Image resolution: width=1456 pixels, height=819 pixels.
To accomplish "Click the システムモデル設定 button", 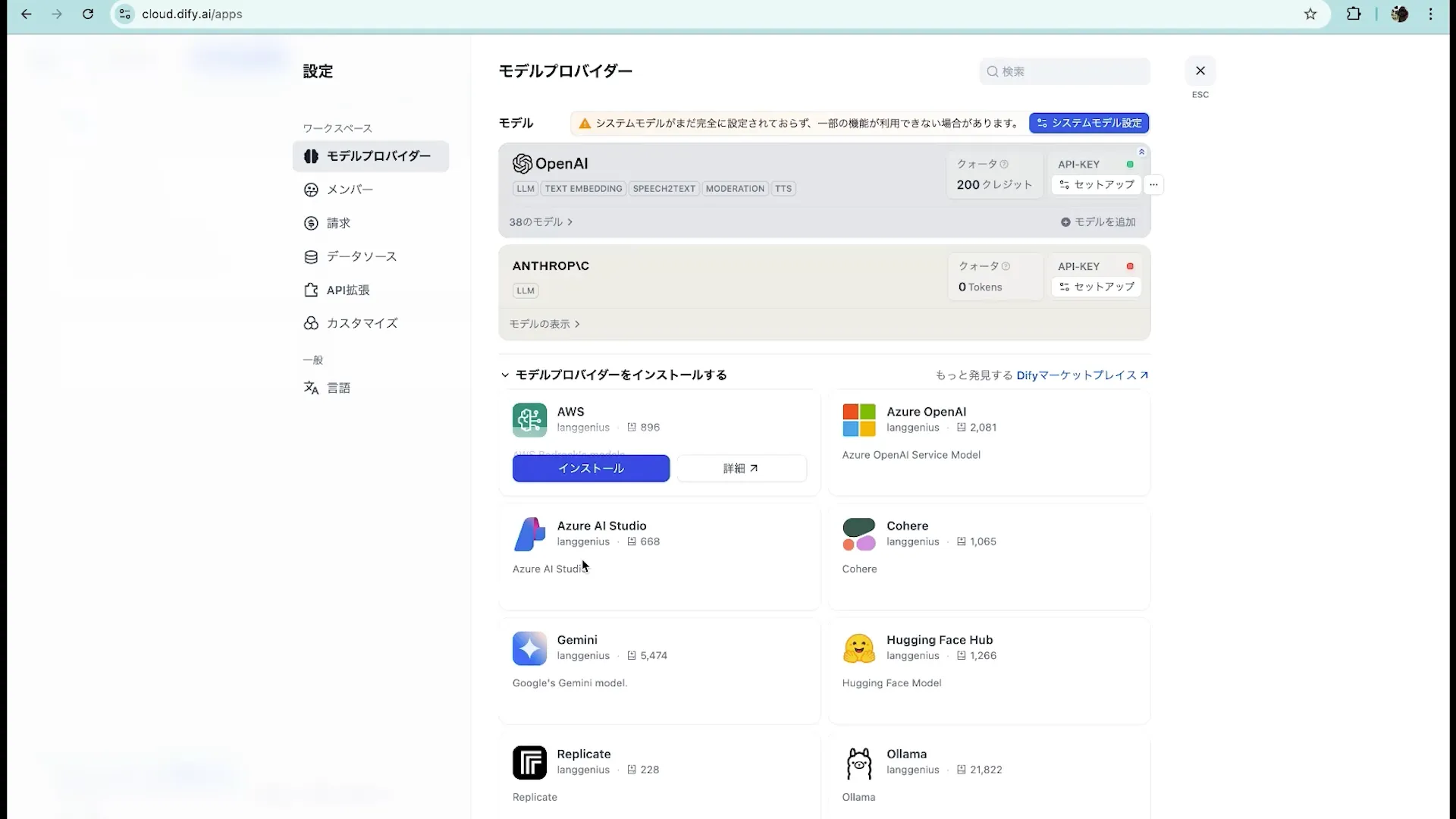I will click(x=1088, y=123).
